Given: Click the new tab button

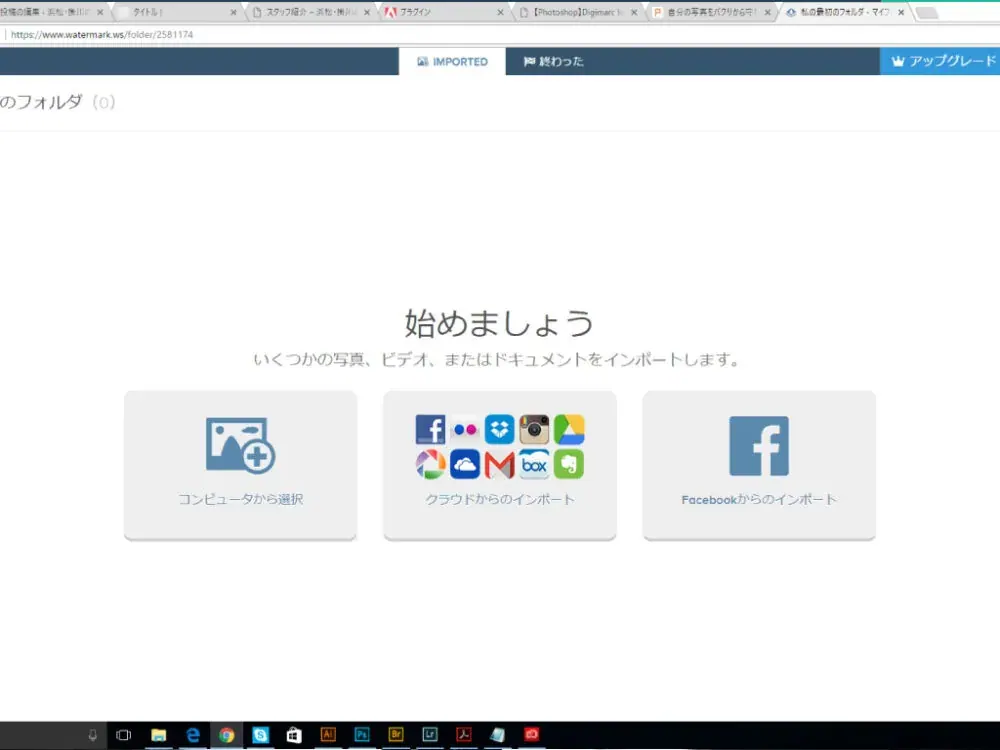Looking at the screenshot, I should pos(927,13).
